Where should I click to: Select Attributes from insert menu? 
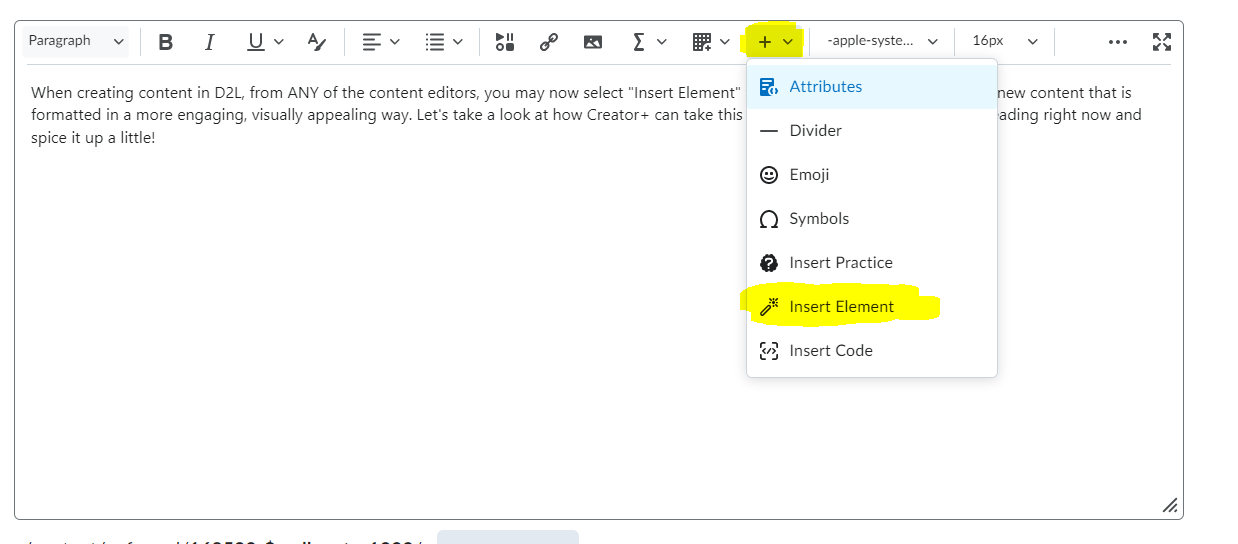[x=872, y=87]
